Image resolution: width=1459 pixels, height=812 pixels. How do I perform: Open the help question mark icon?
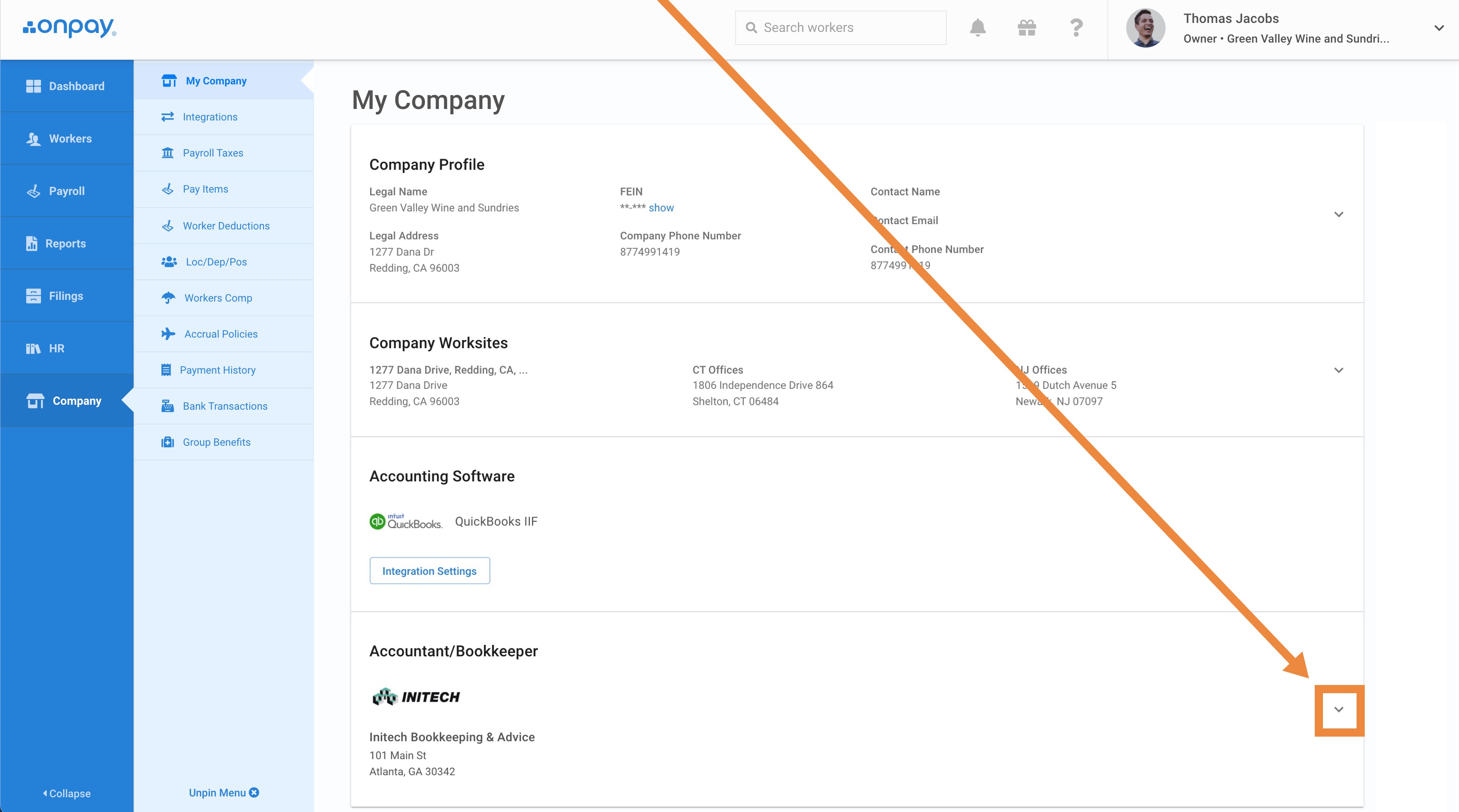pyautogui.click(x=1076, y=27)
